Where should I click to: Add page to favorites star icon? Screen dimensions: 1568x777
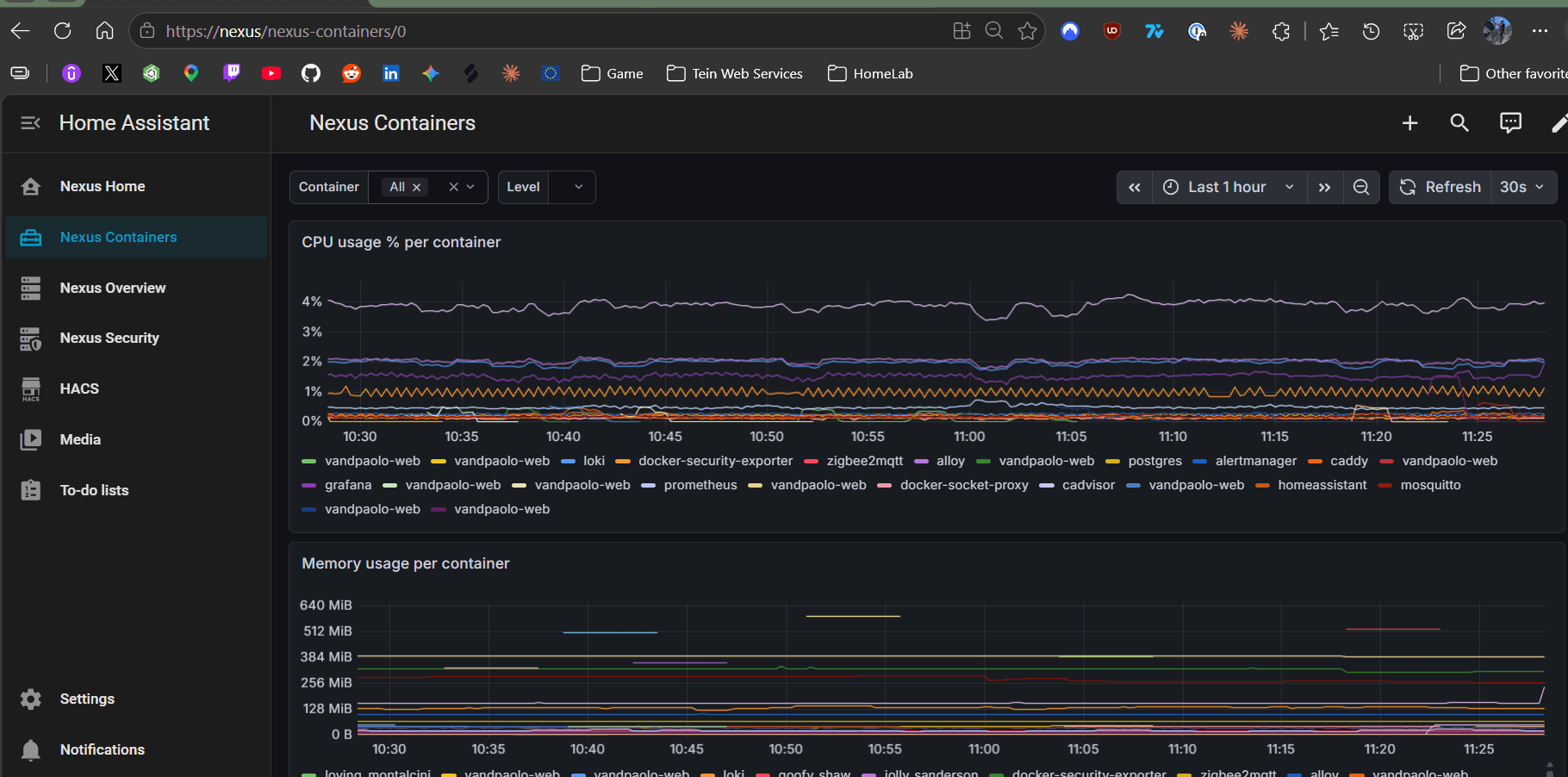(1027, 31)
